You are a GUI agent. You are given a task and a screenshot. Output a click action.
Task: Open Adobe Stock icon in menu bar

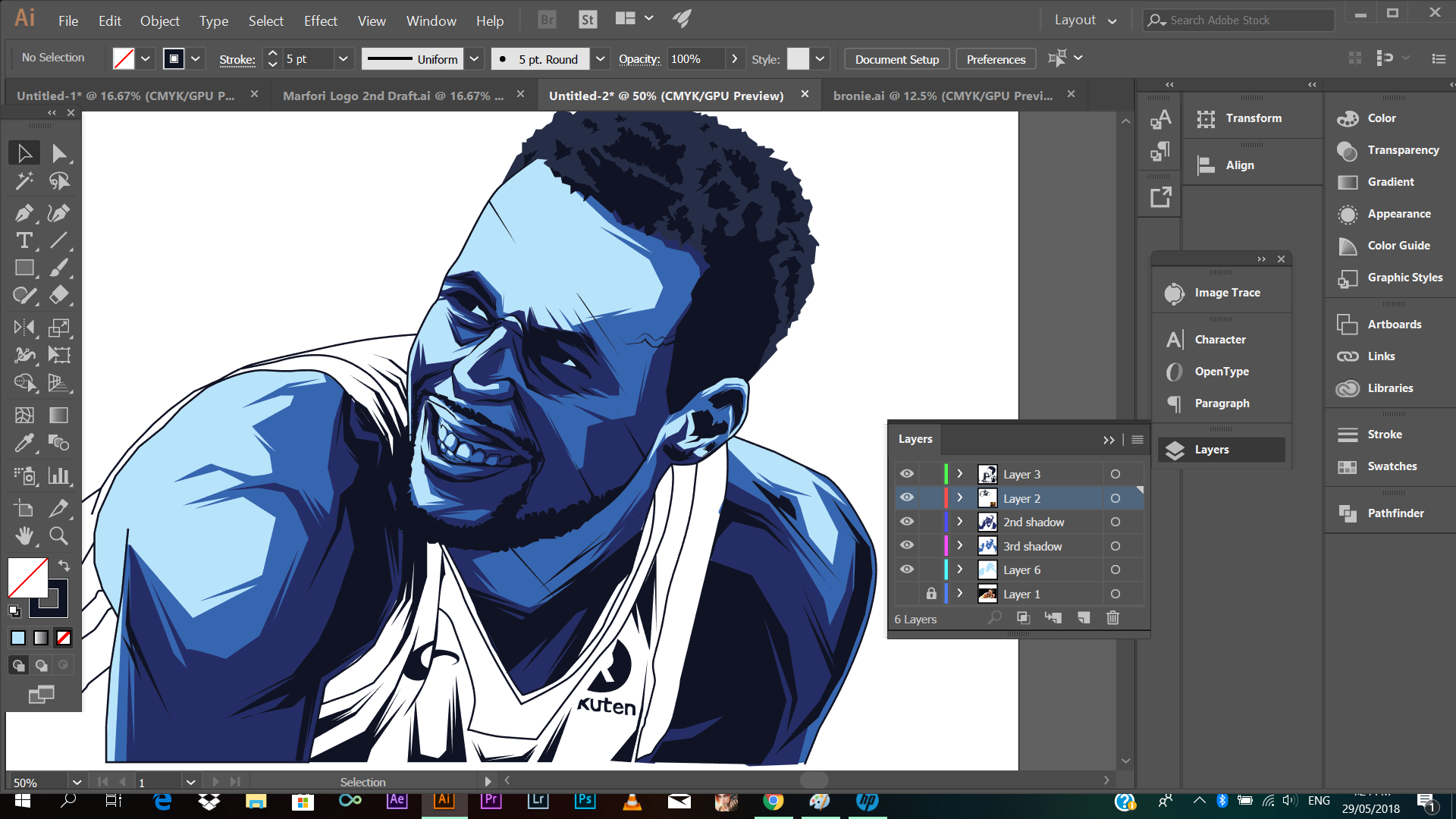(x=587, y=20)
